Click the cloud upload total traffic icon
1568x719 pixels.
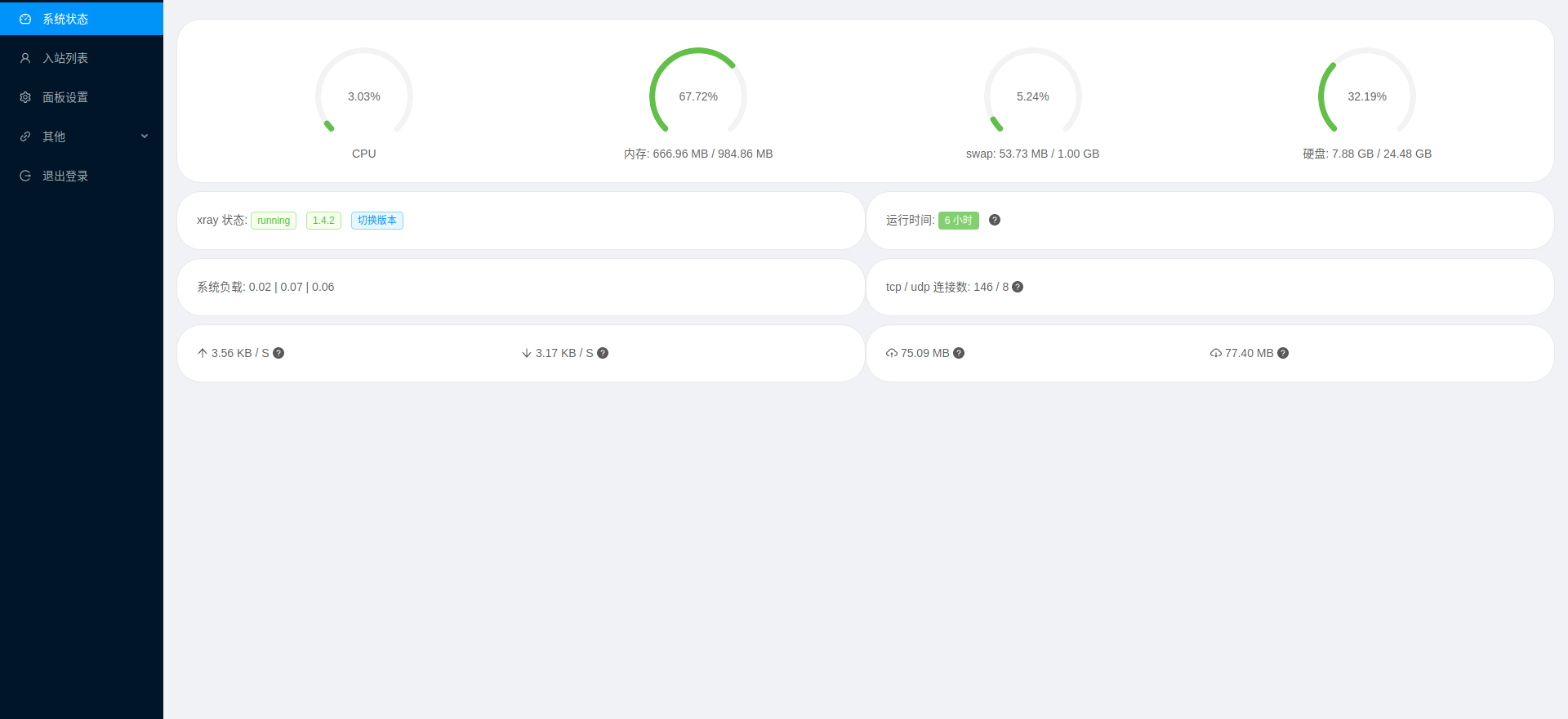coord(892,353)
